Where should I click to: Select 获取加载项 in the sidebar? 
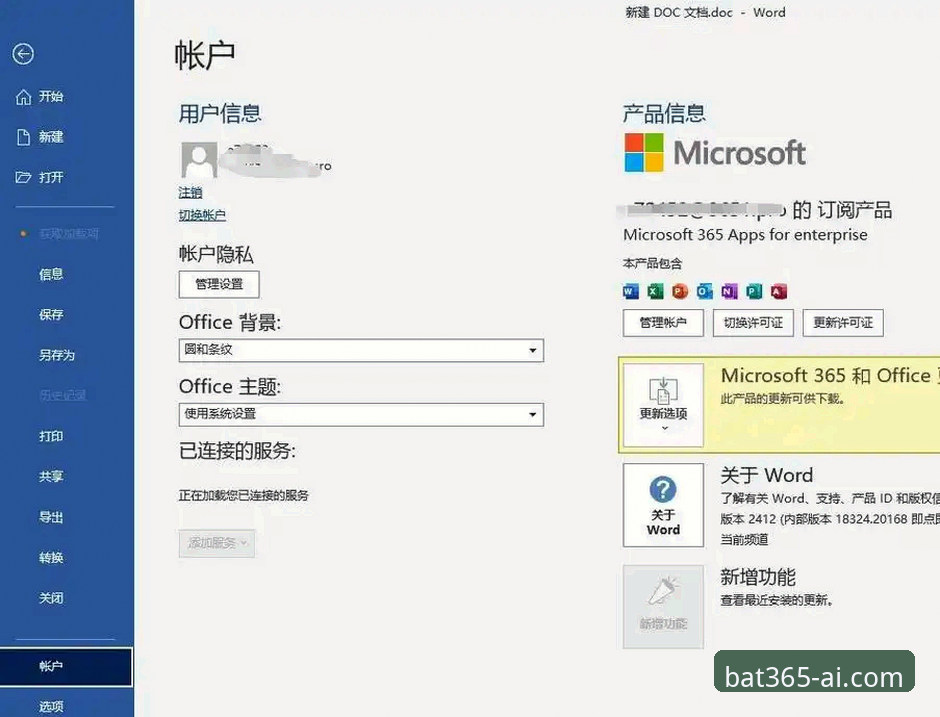click(x=69, y=233)
